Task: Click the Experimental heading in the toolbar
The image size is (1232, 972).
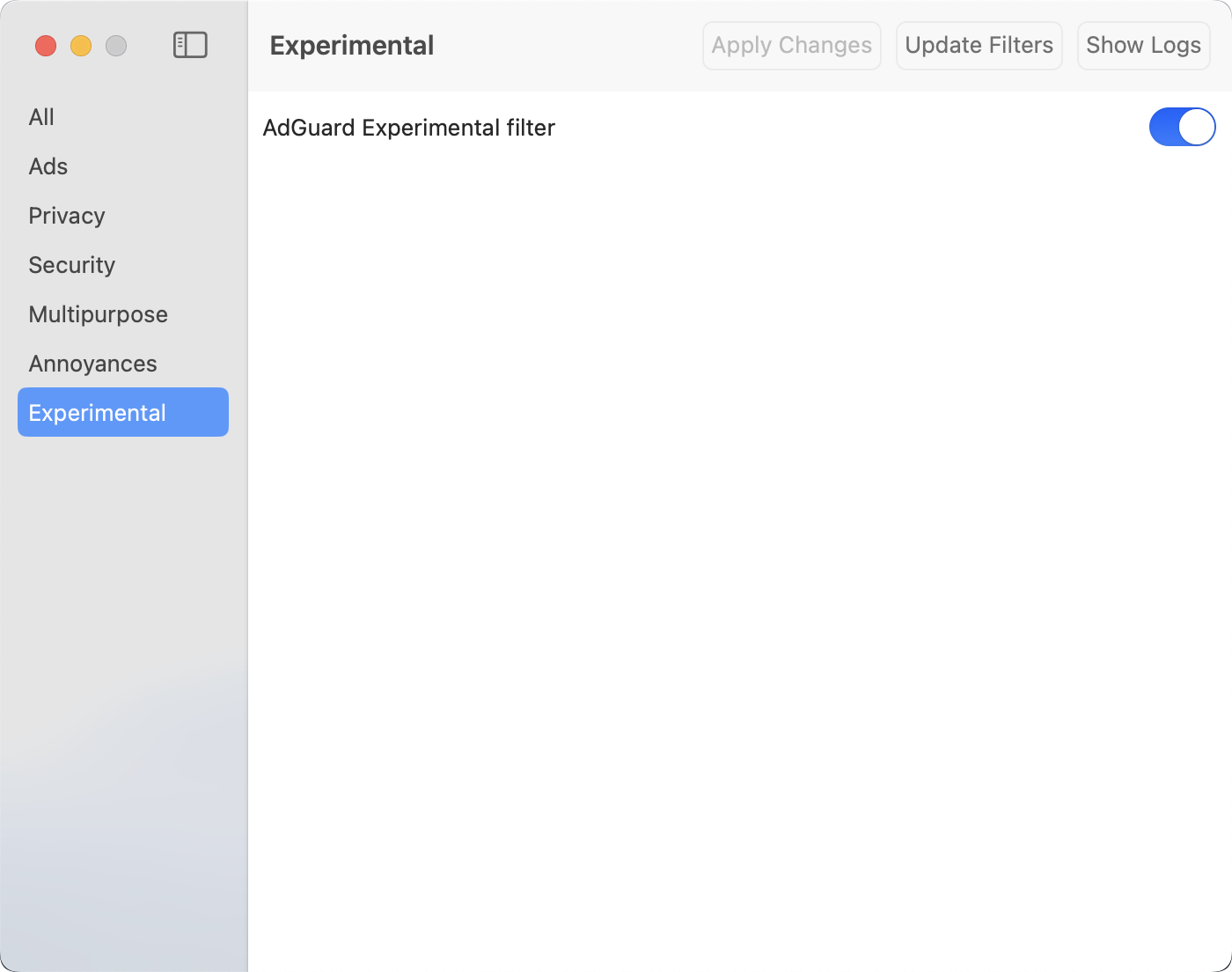Action: point(352,46)
